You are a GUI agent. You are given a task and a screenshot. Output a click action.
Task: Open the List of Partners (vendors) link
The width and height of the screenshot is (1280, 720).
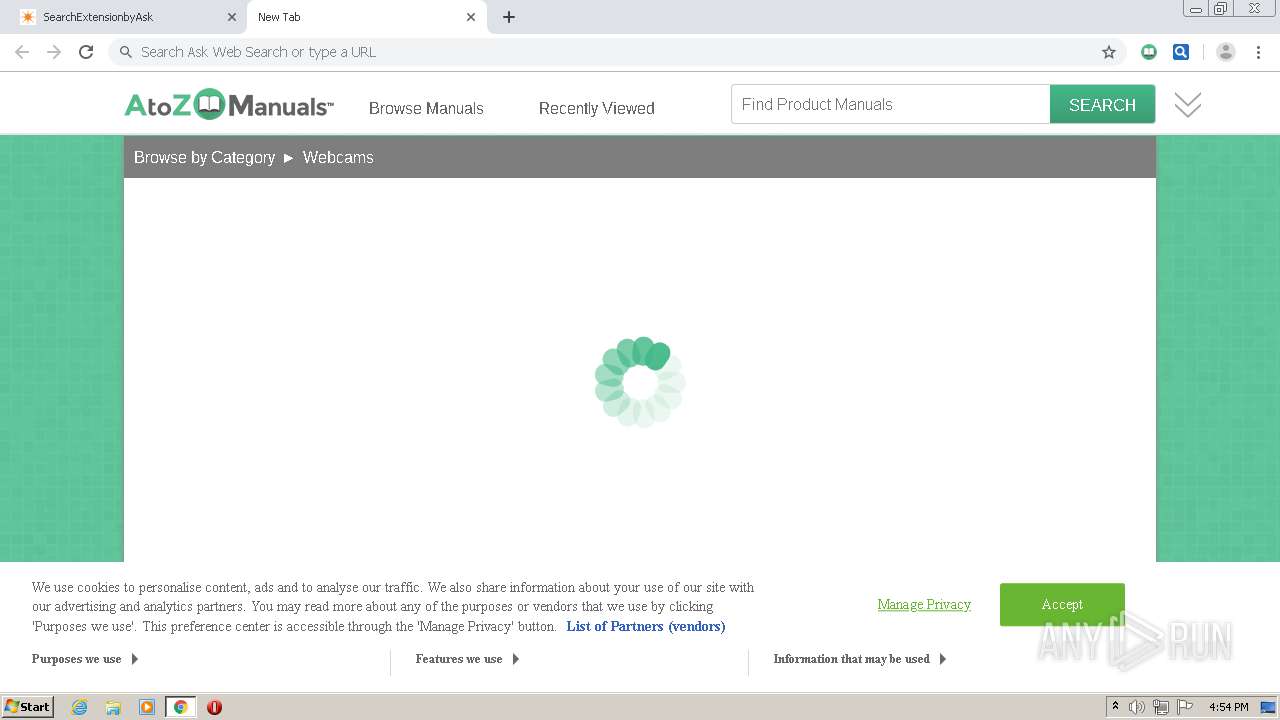pyautogui.click(x=646, y=626)
